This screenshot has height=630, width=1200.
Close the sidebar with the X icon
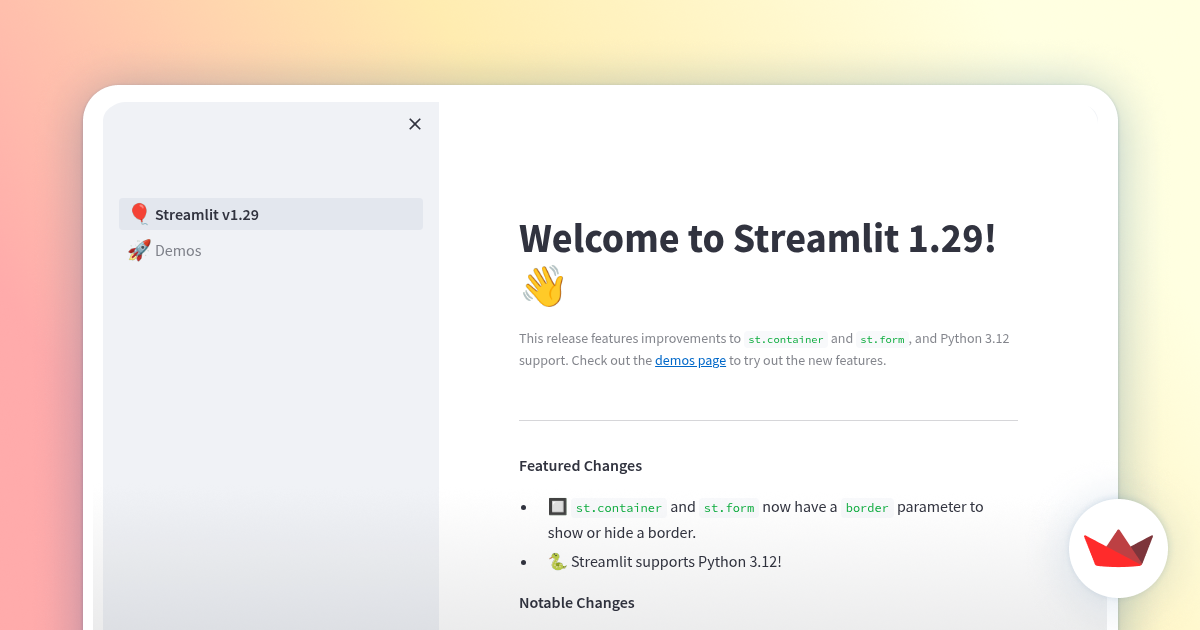pyautogui.click(x=415, y=124)
